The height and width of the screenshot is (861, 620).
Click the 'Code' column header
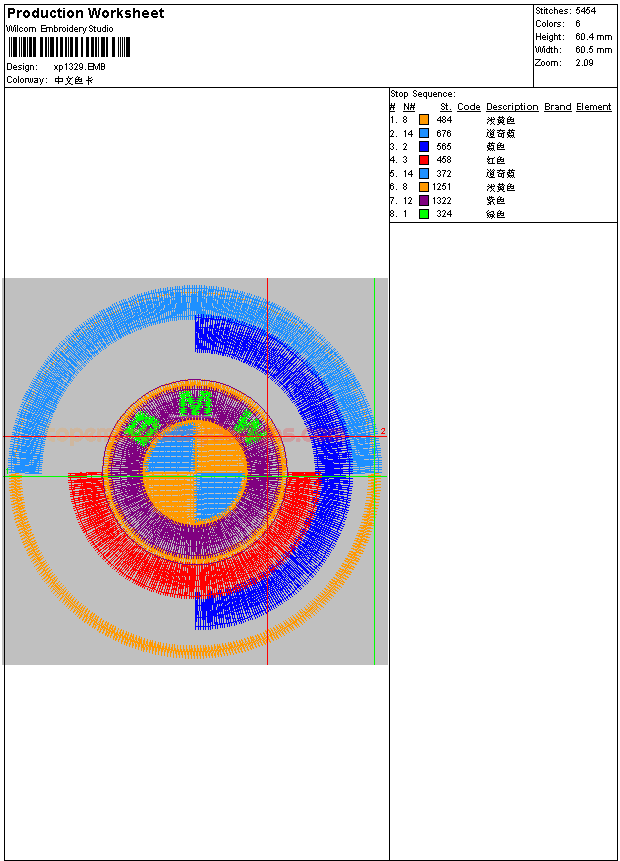coord(468,107)
